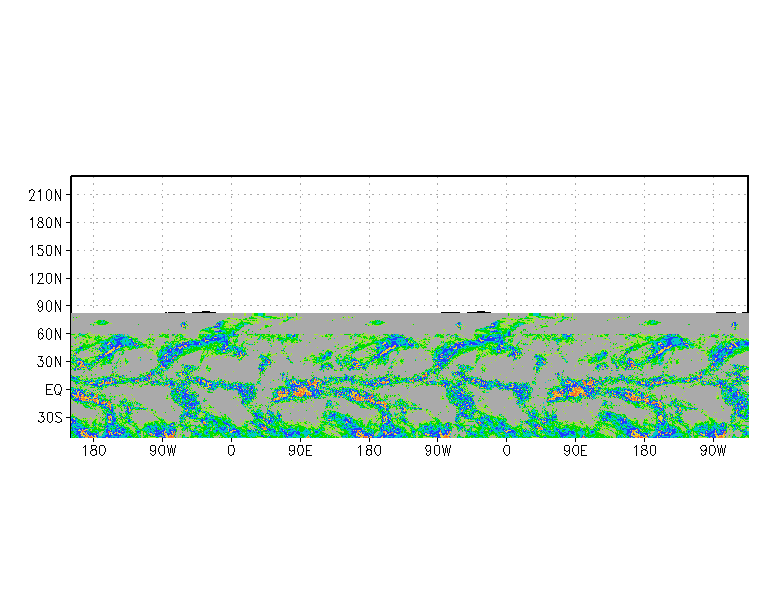Select the rightmost 0 longitude label

[x=506, y=451]
